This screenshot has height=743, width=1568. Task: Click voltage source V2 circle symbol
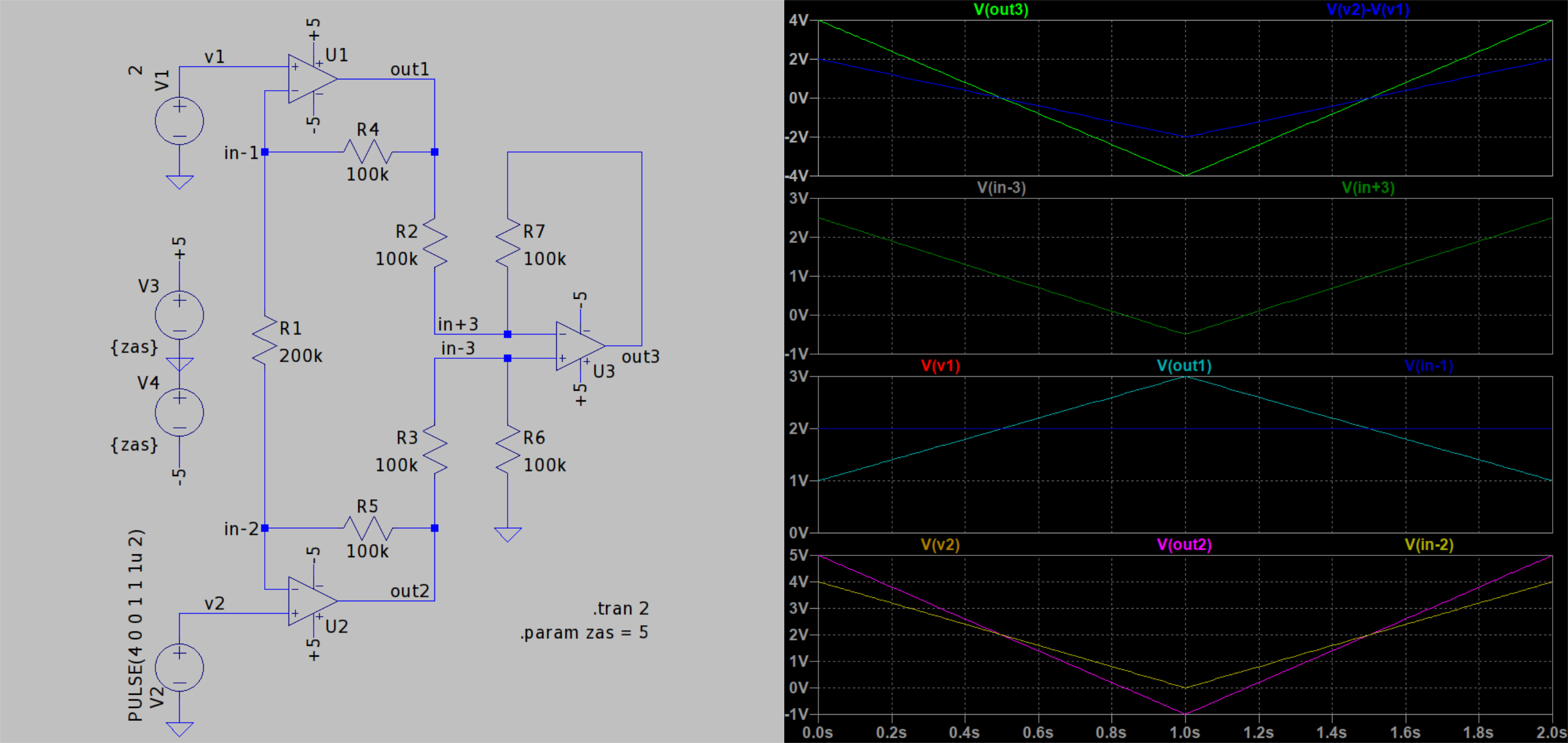point(180,668)
